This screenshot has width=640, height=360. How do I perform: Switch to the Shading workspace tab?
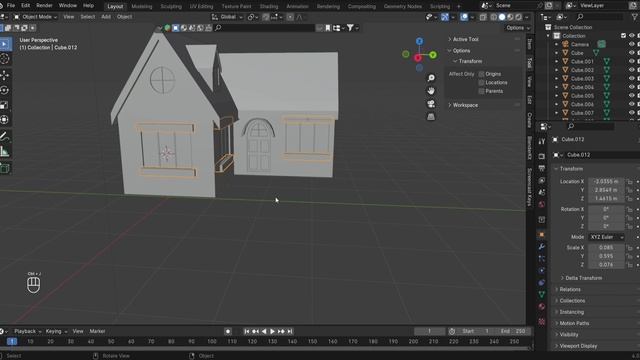tap(269, 7)
